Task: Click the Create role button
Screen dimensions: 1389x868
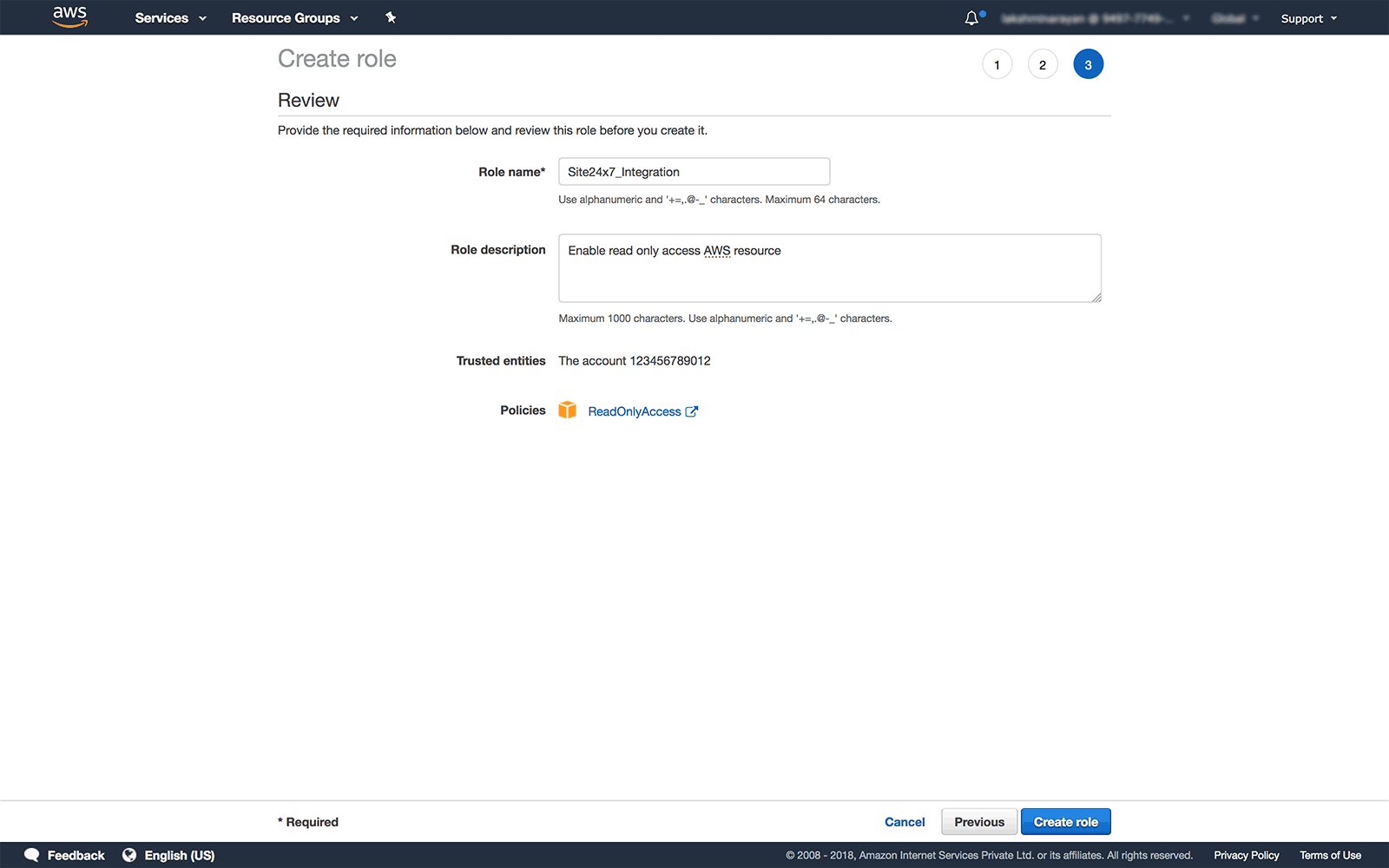Action: 1065,821
